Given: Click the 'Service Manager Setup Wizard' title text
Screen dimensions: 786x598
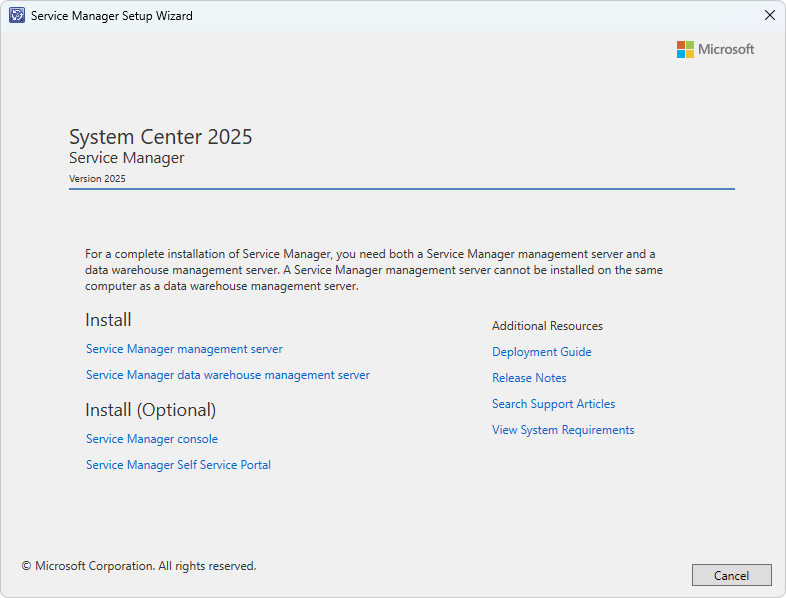Looking at the screenshot, I should (x=112, y=16).
